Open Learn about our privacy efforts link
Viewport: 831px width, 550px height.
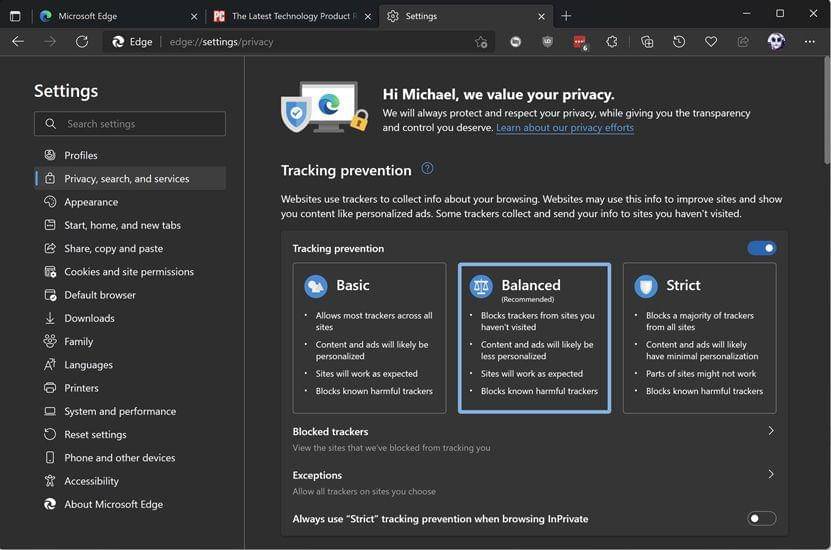(565, 128)
